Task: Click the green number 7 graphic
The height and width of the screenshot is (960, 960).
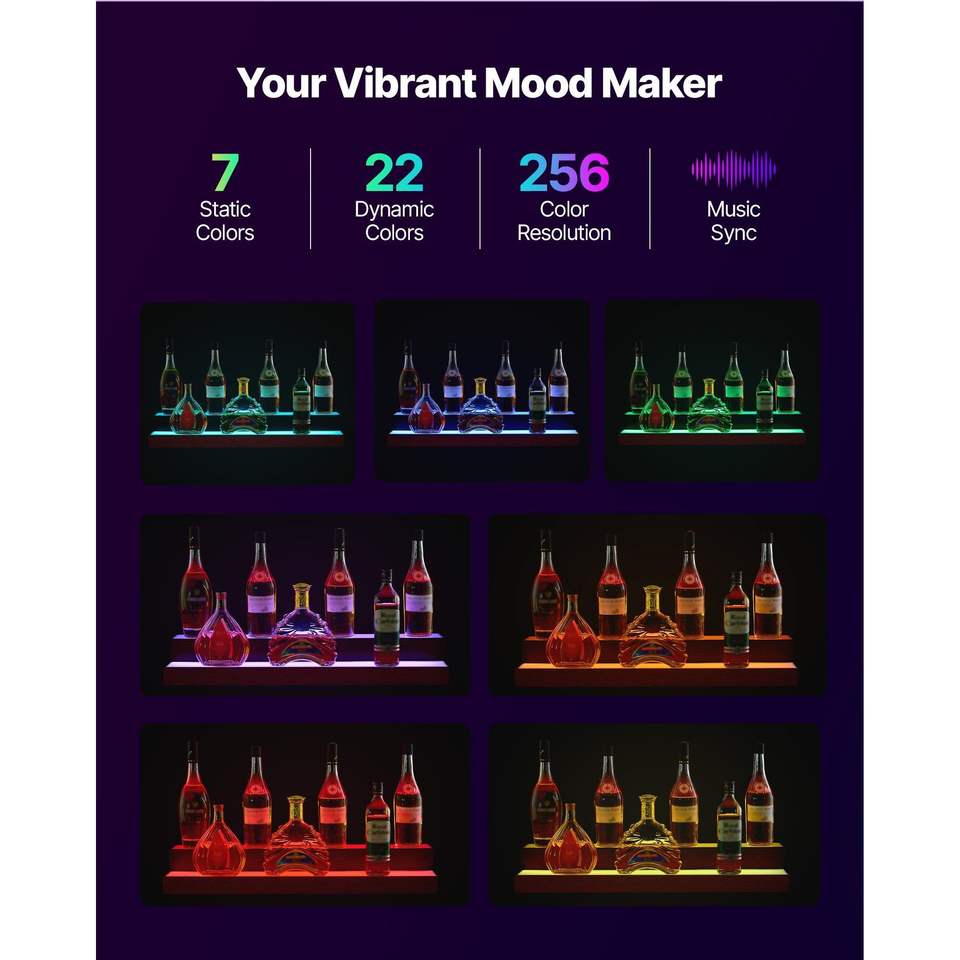Action: tap(225, 172)
